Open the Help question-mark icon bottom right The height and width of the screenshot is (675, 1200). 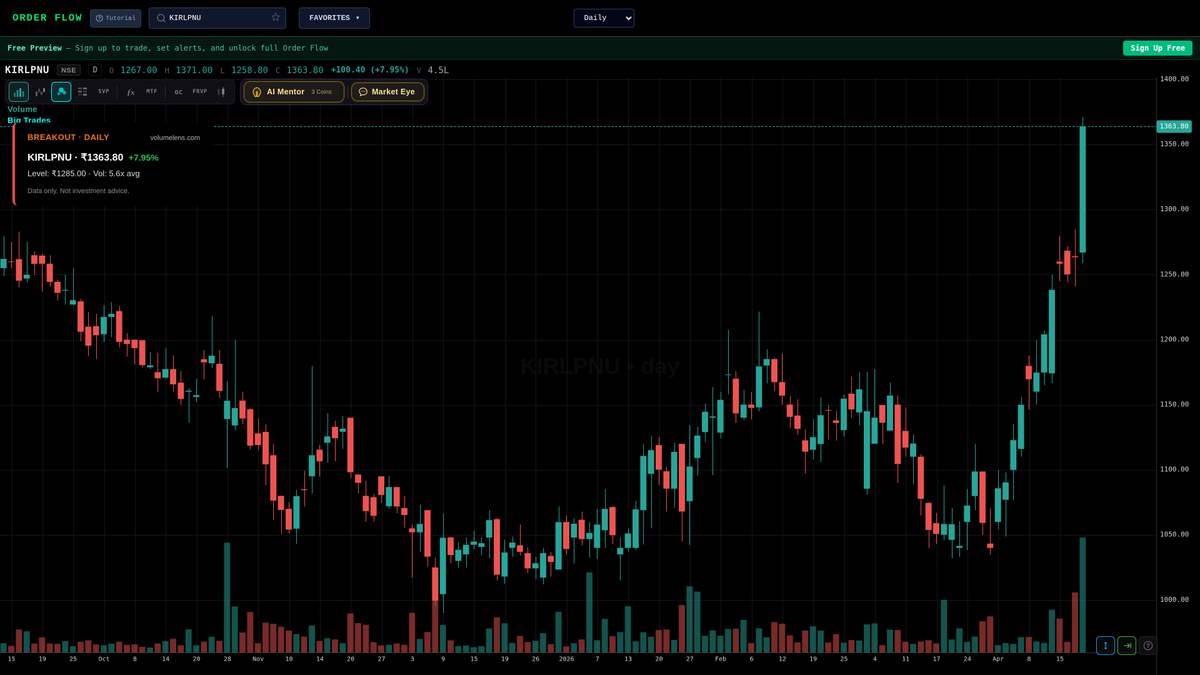click(1148, 645)
